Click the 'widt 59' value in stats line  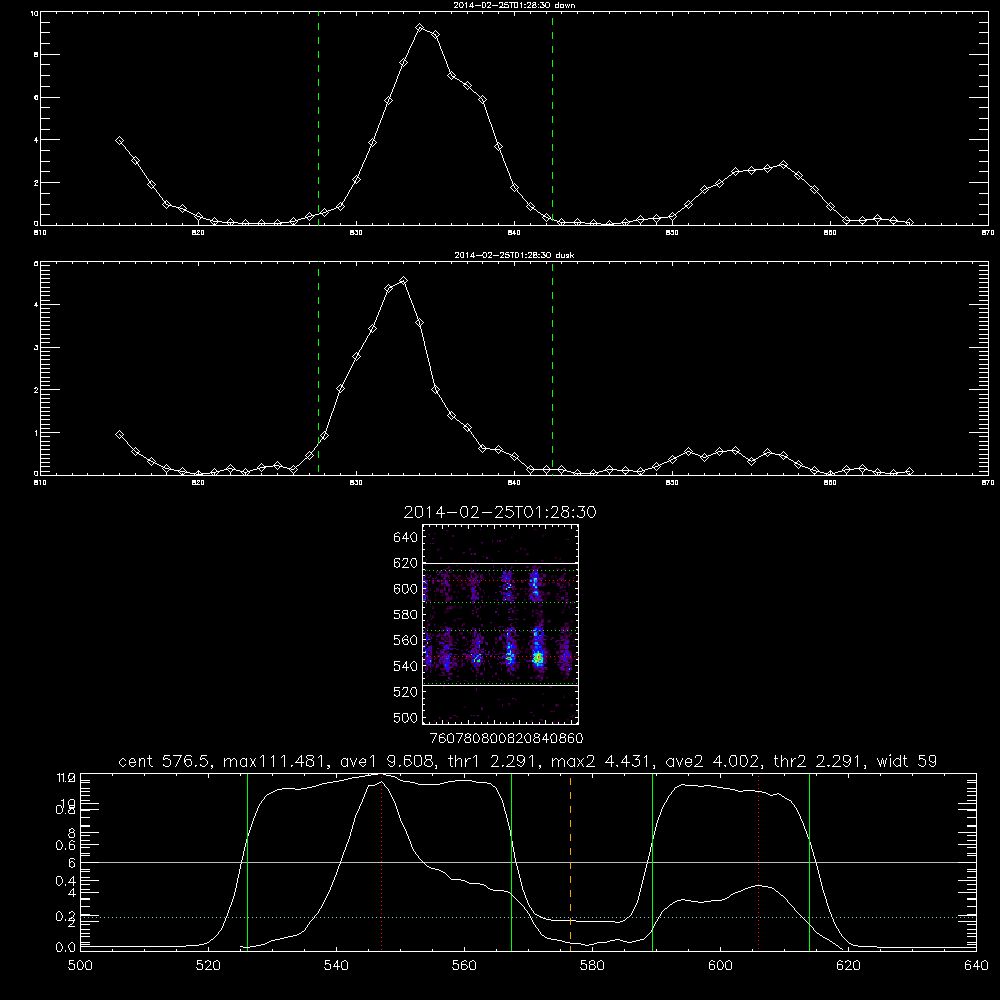click(907, 761)
